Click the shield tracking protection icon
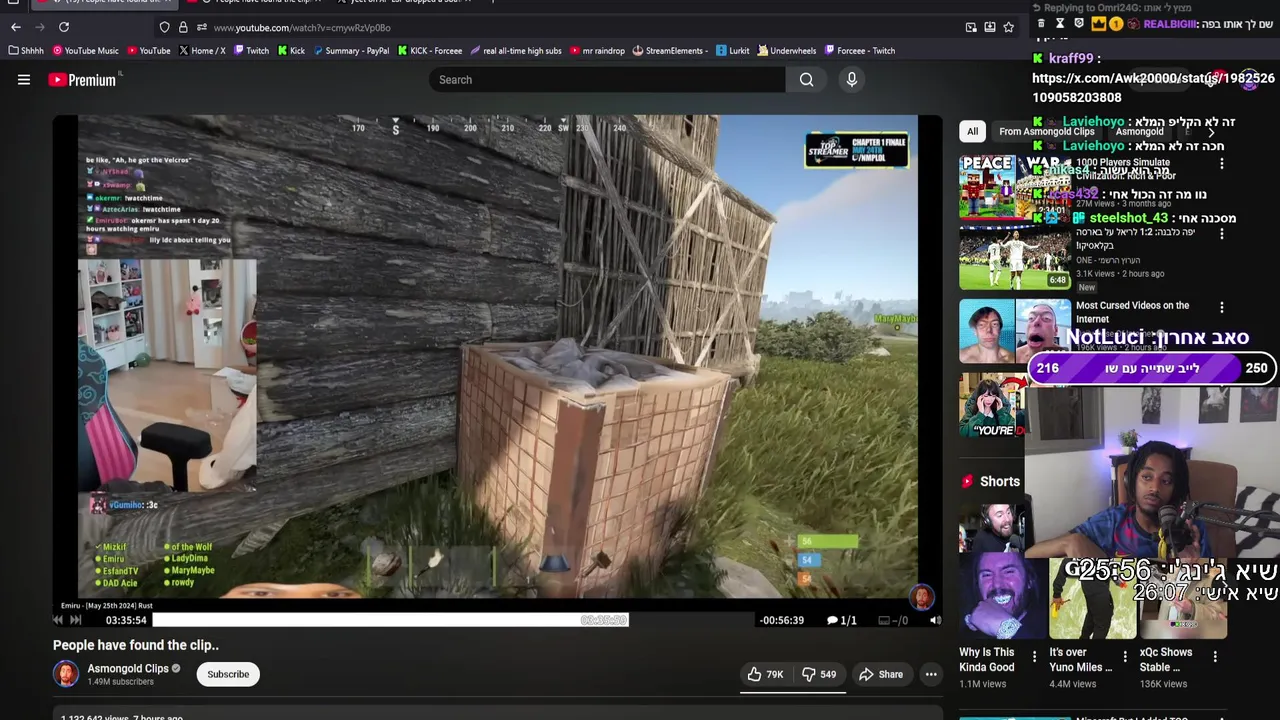 click(x=165, y=27)
